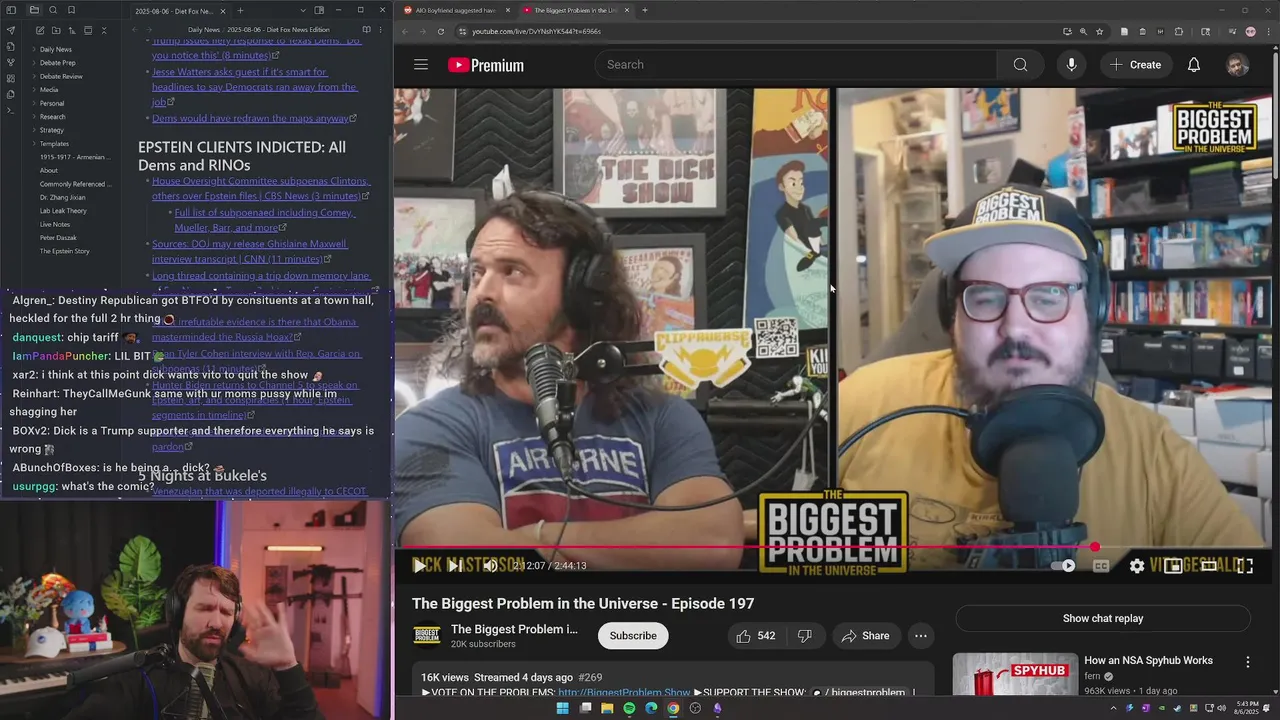The height and width of the screenshot is (720, 1280).
Task: Expand Debate Review folder
Action: pyautogui.click(x=60, y=76)
